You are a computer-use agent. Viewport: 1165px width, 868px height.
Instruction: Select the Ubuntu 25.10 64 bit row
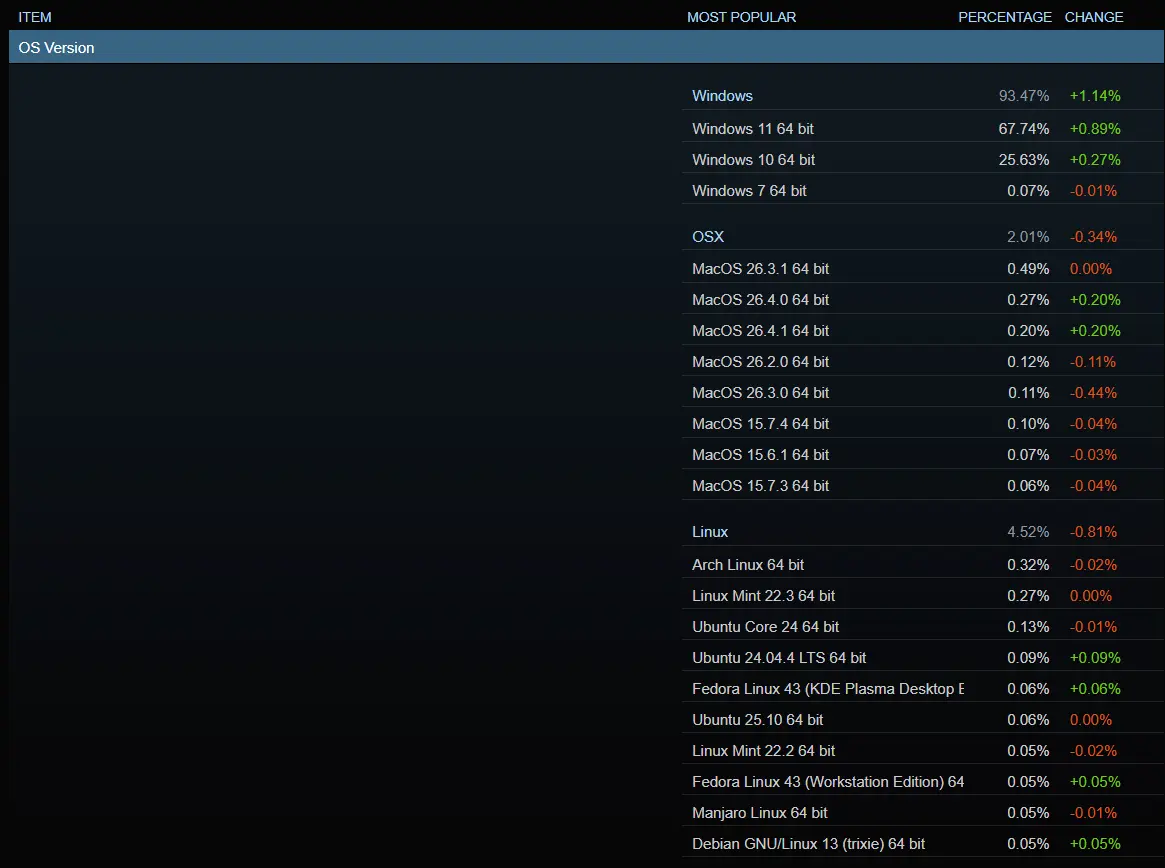point(923,720)
